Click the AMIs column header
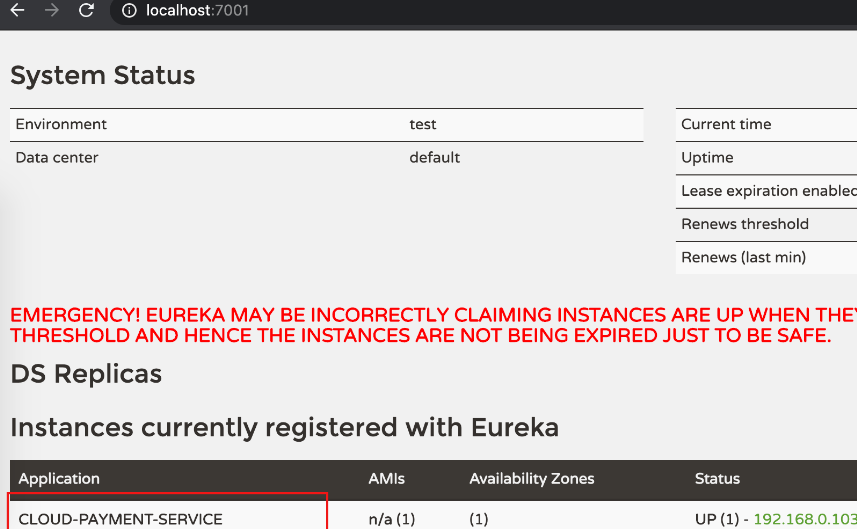This screenshot has width=857, height=529. 386,479
